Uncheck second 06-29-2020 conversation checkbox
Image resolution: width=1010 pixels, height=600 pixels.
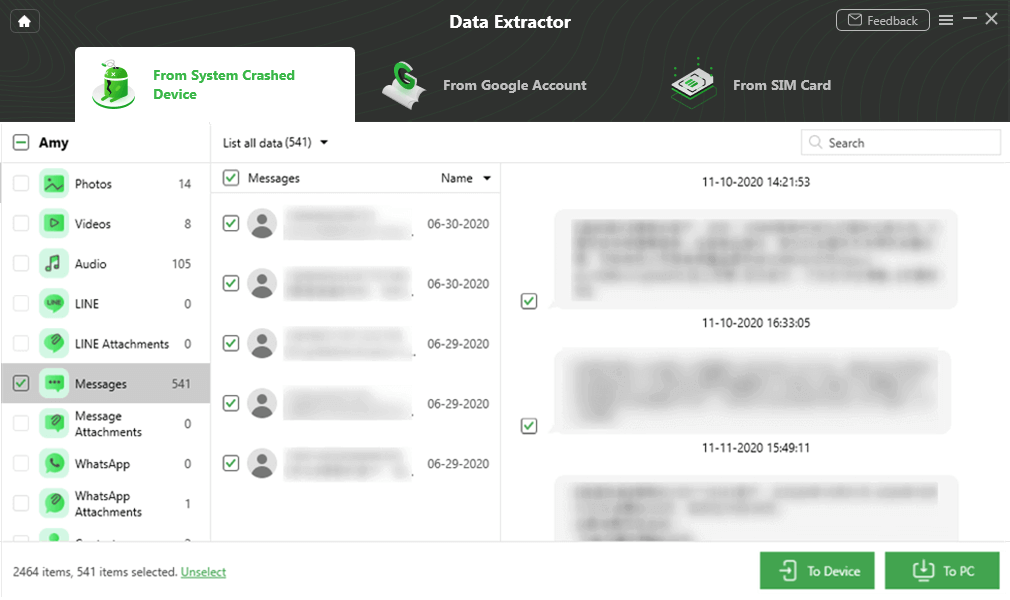pyautogui.click(x=231, y=403)
